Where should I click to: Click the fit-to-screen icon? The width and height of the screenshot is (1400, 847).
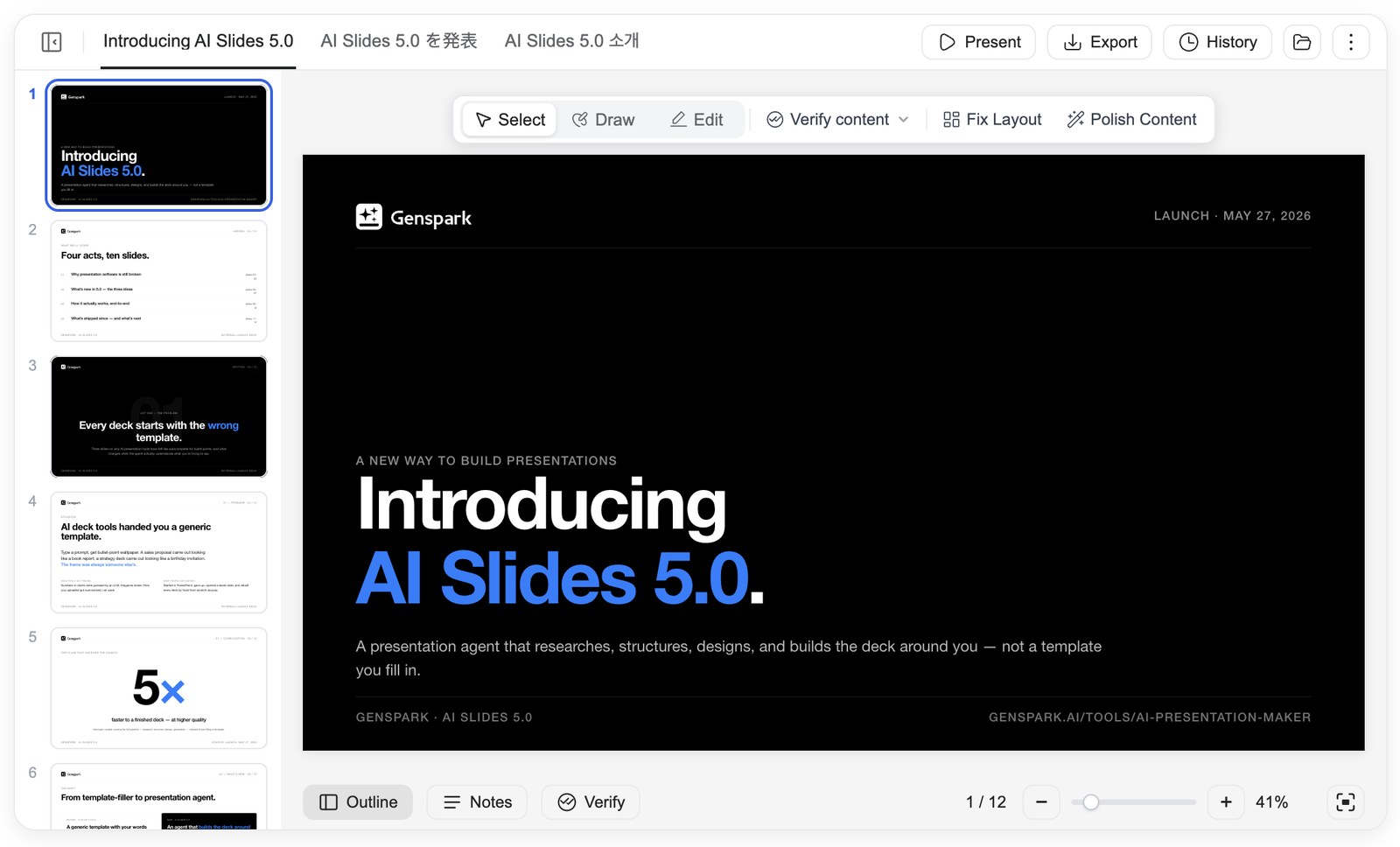[1346, 802]
